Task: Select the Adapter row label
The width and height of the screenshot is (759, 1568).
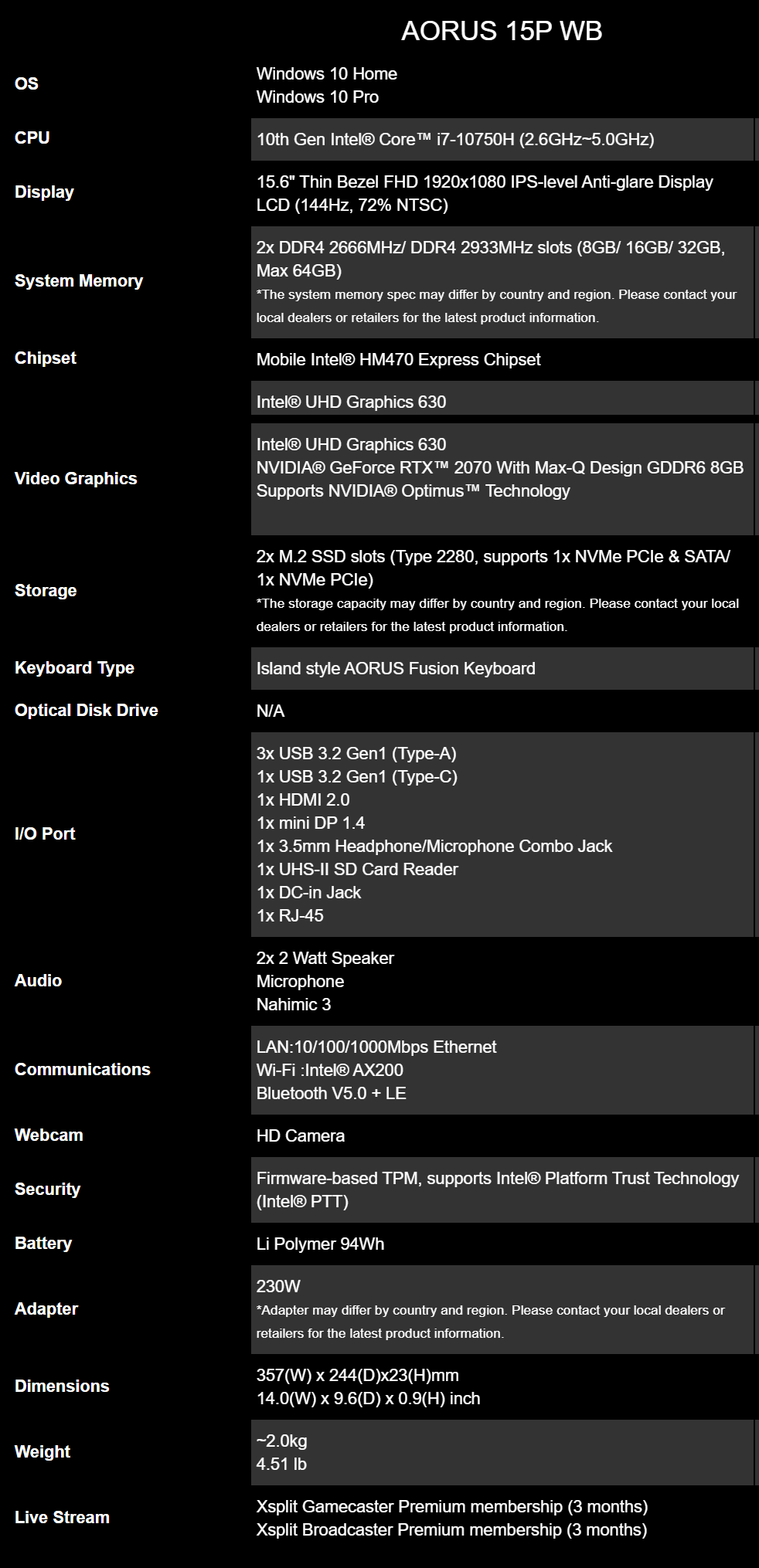Action: 46,1309
